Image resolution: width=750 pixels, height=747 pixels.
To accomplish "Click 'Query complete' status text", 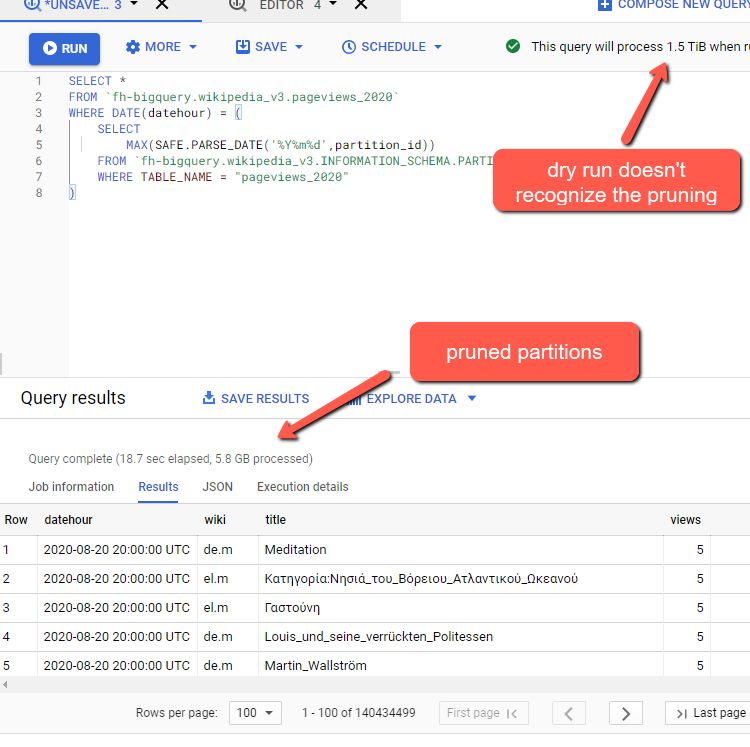I will coord(170,459).
